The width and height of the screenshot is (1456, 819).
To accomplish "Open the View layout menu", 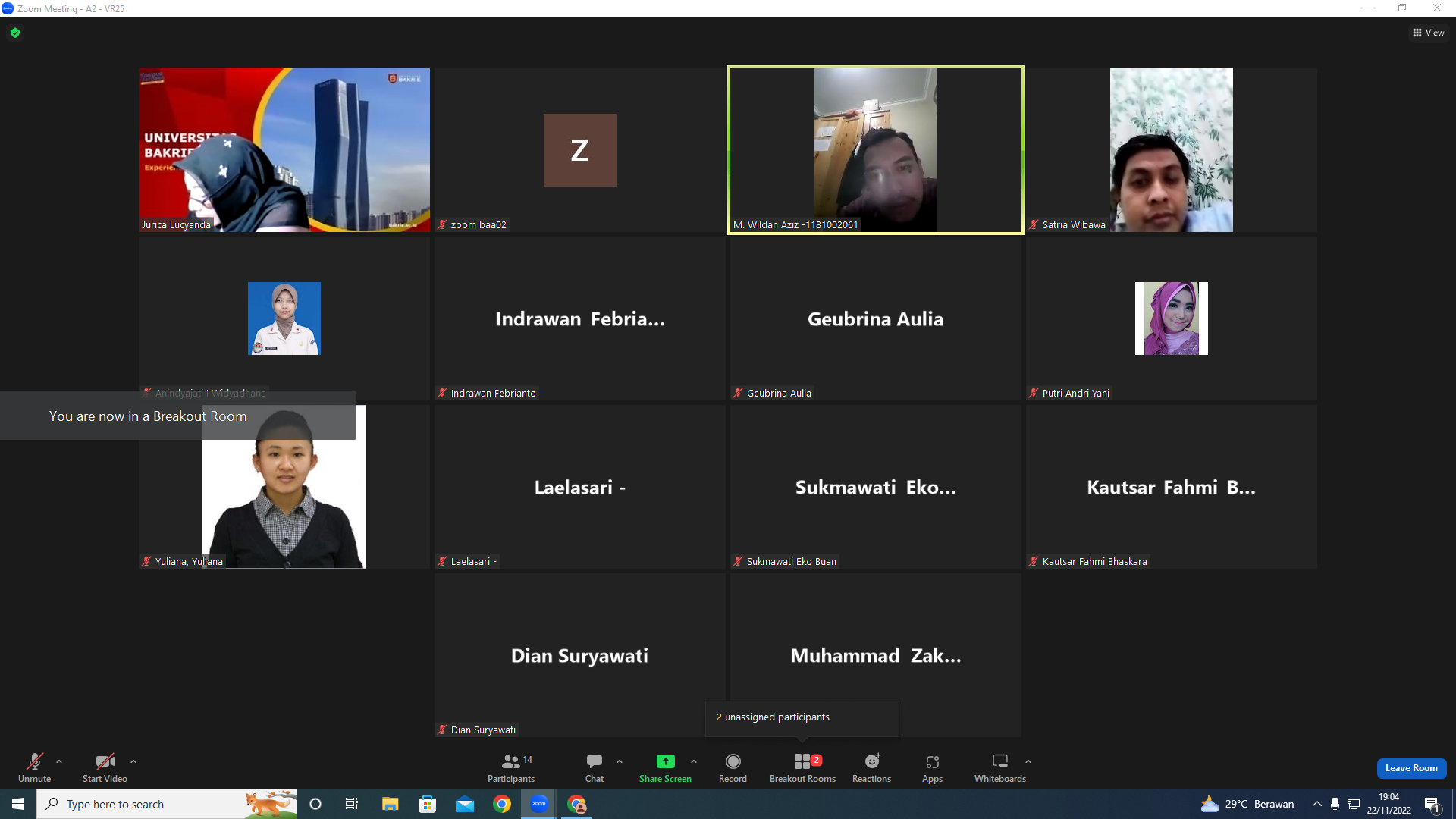I will coord(1429,33).
